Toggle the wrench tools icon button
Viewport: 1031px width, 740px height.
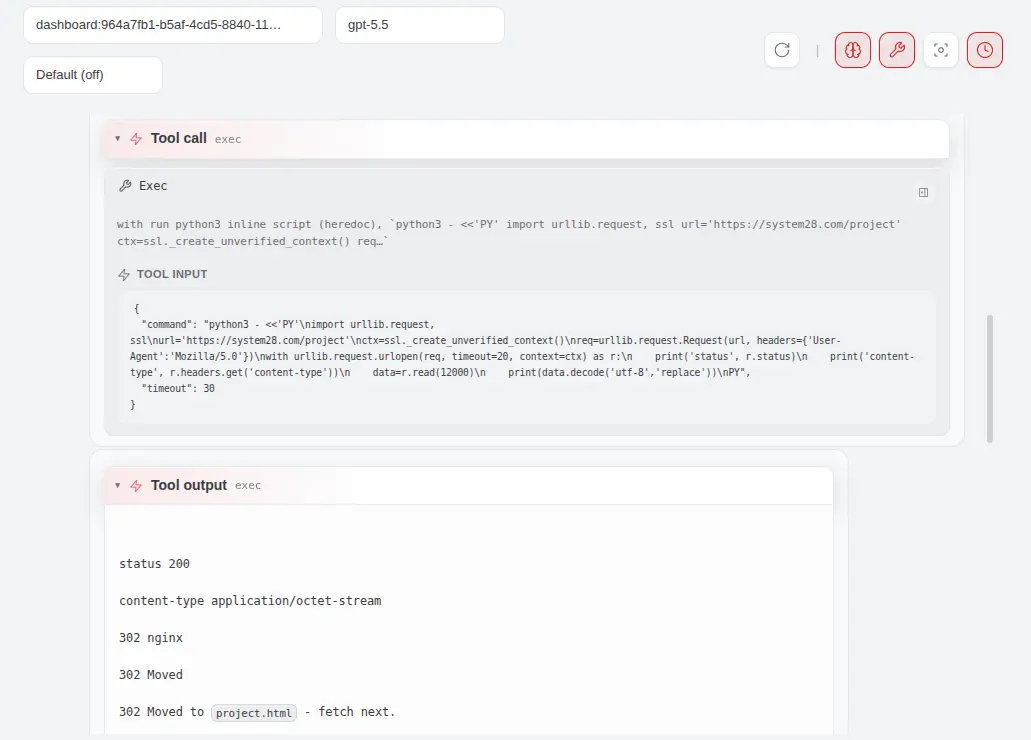897,50
